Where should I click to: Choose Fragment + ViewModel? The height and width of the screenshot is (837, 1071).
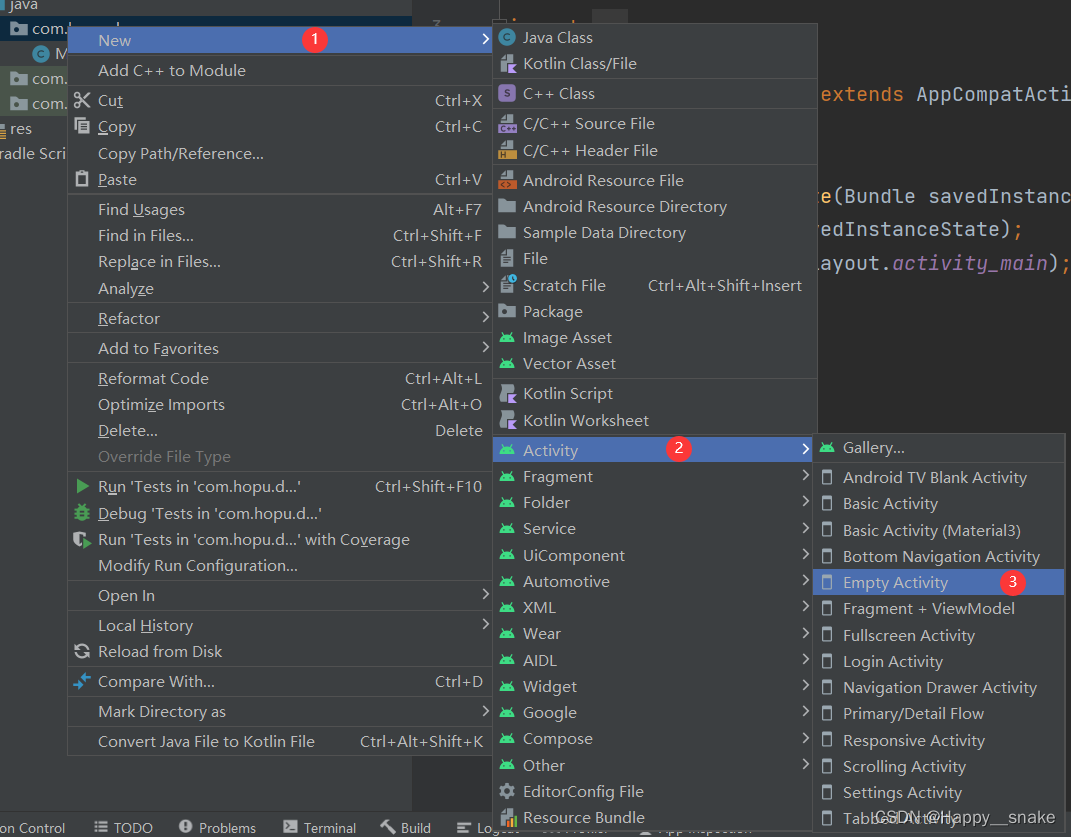click(x=938, y=609)
